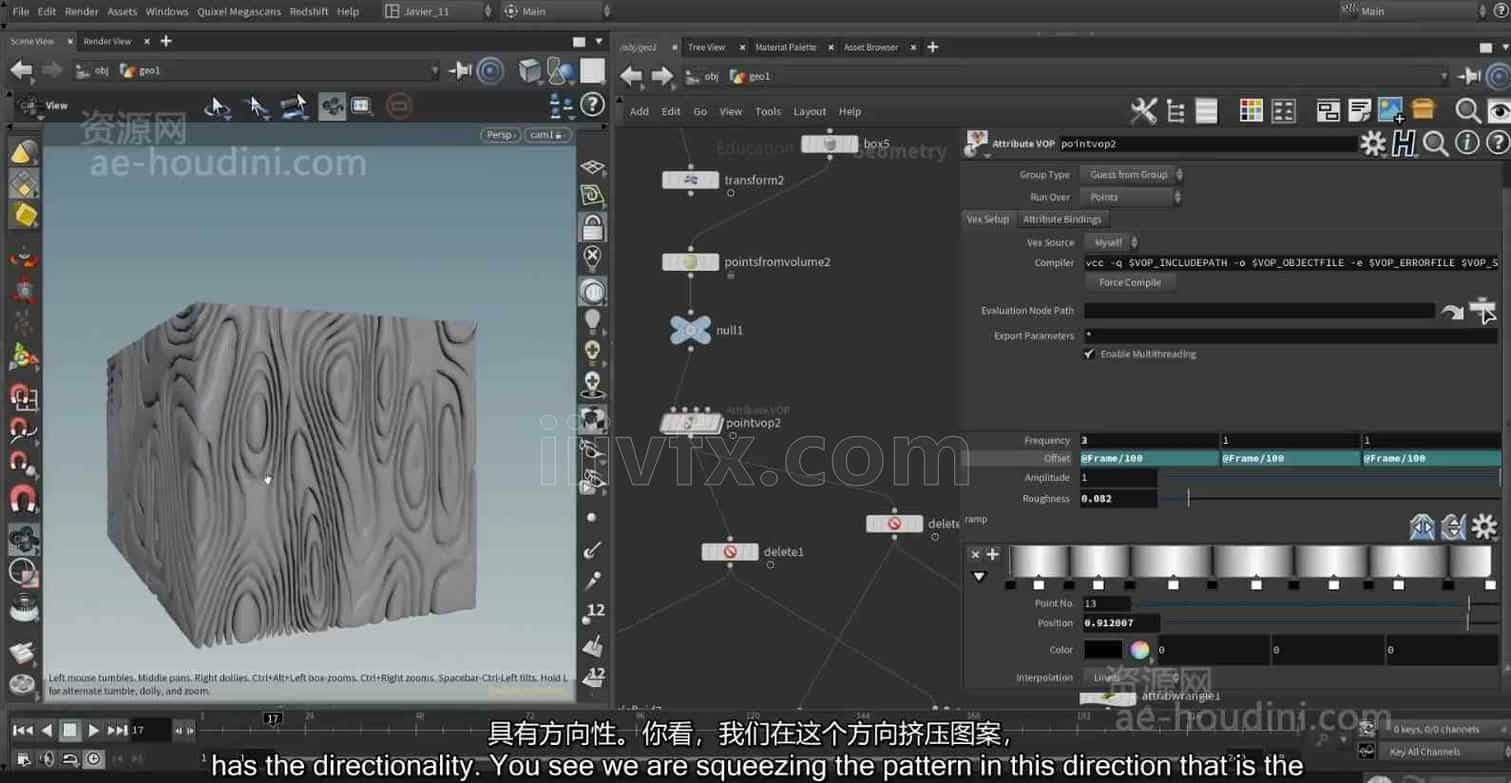Remove ramp point with the X icon
1511x783 pixels.
click(x=976, y=554)
